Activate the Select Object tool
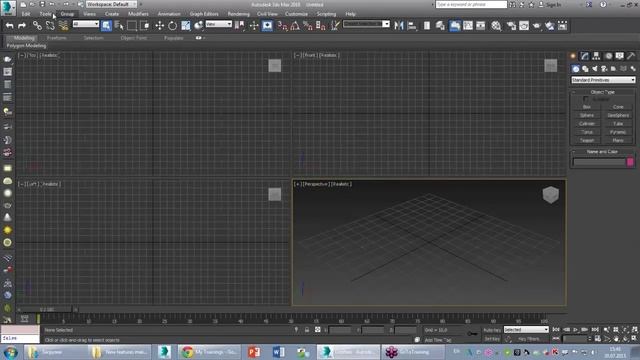Image resolution: width=640 pixels, height=360 pixels. pos(106,26)
